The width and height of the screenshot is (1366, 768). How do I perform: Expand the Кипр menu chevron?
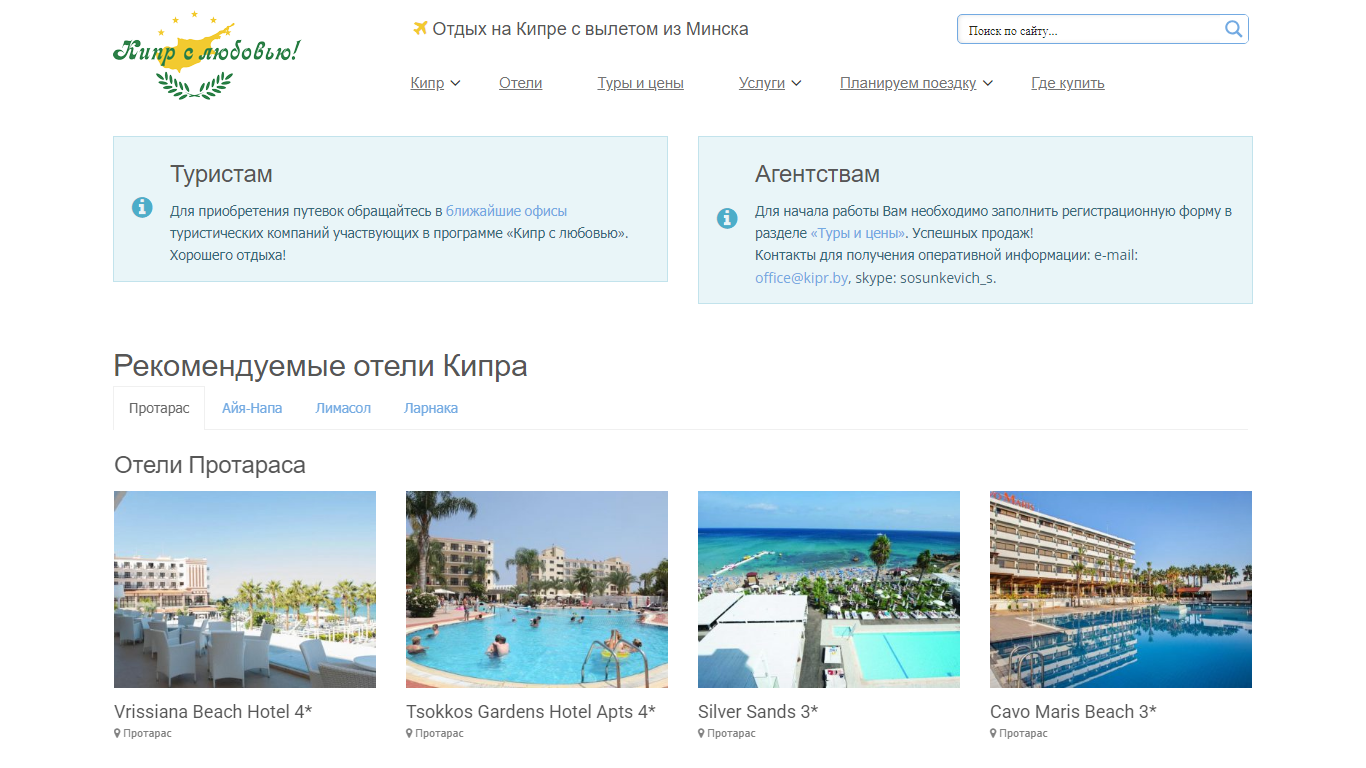click(x=455, y=84)
